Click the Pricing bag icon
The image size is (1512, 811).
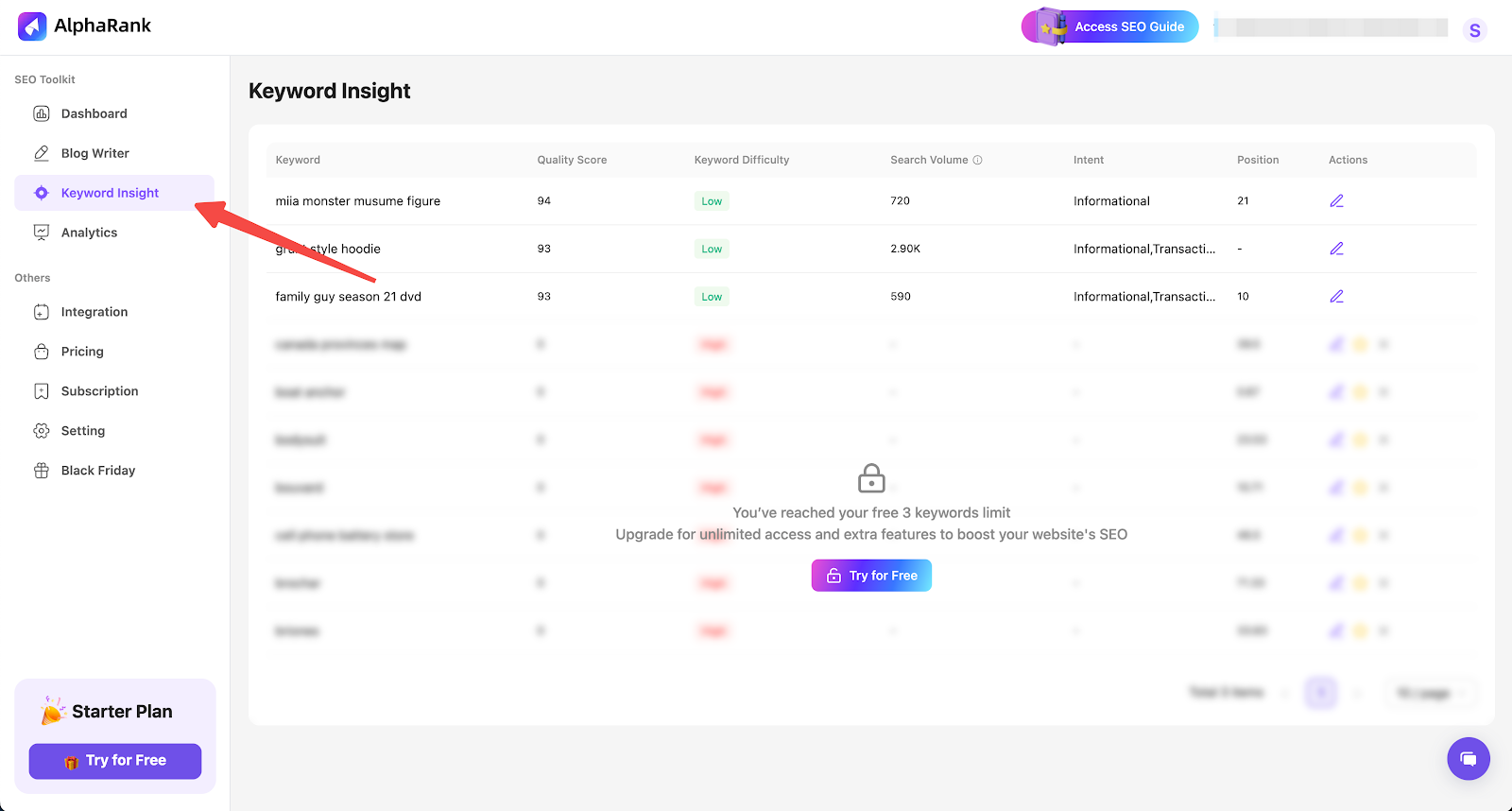pos(42,352)
